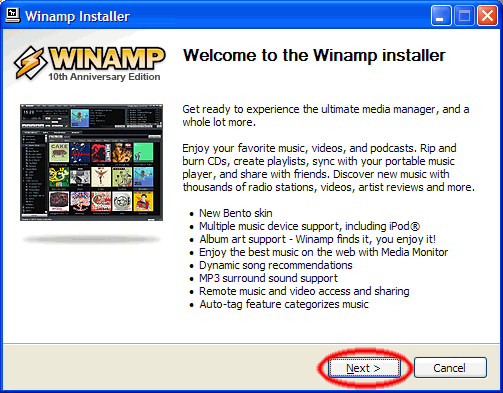Open the Winamp Bento skin preview thumbnail
The image size is (503, 393).
click(x=91, y=162)
